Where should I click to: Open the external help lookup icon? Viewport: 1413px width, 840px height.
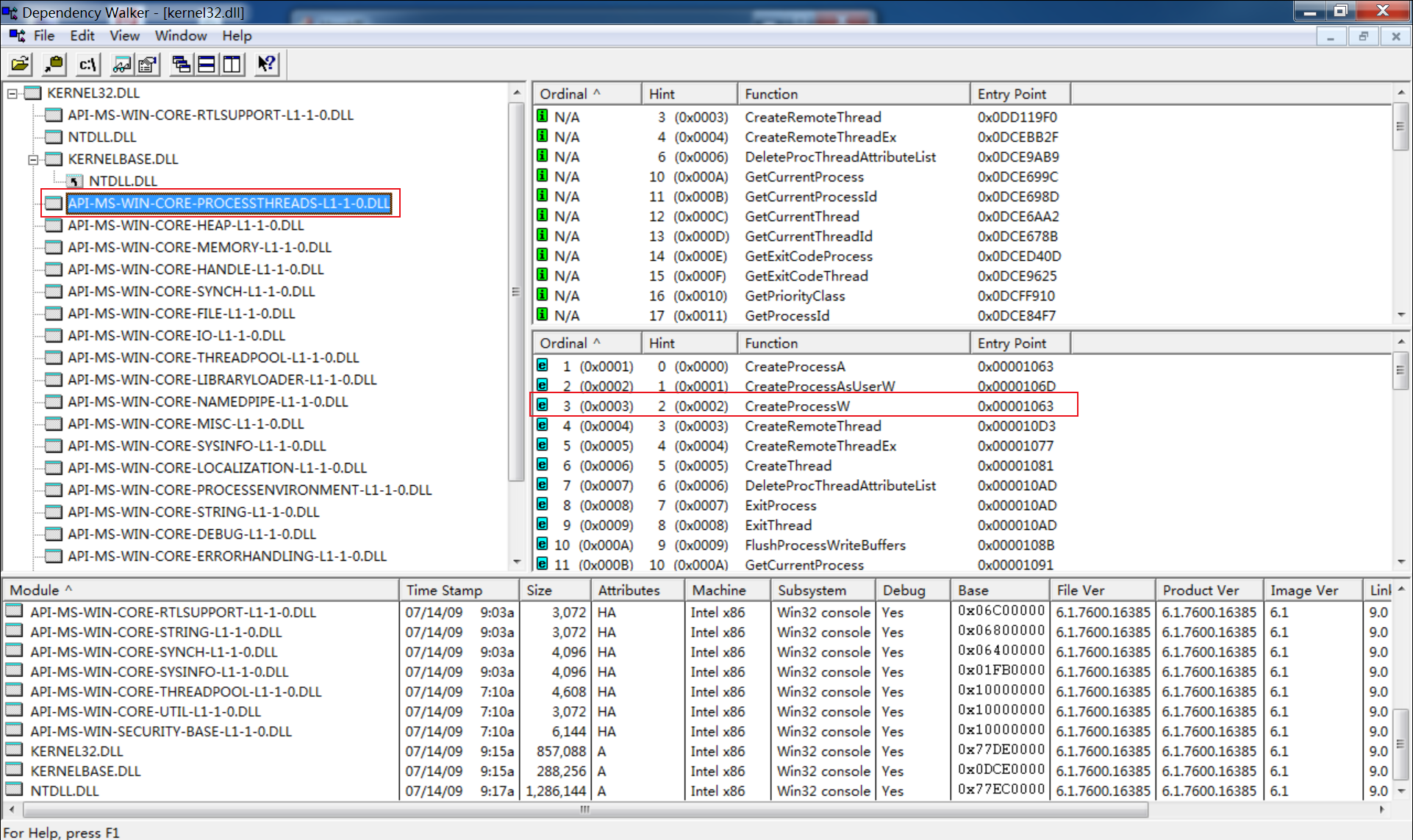pyautogui.click(x=146, y=64)
